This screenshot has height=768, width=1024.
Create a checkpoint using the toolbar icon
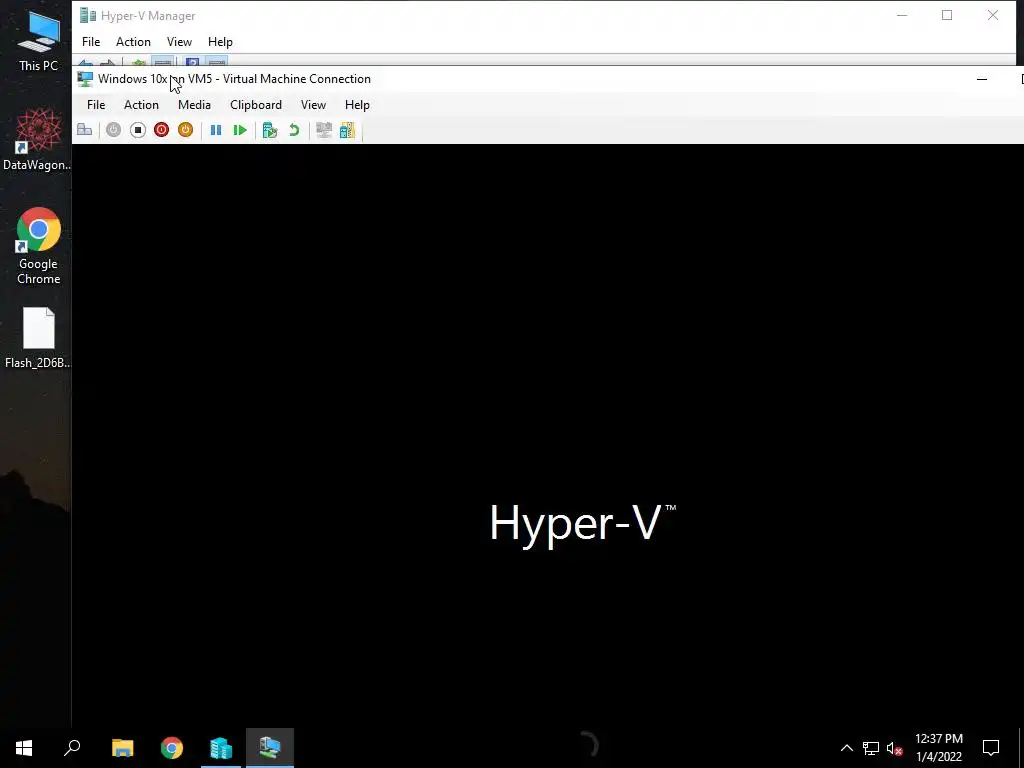[x=270, y=130]
